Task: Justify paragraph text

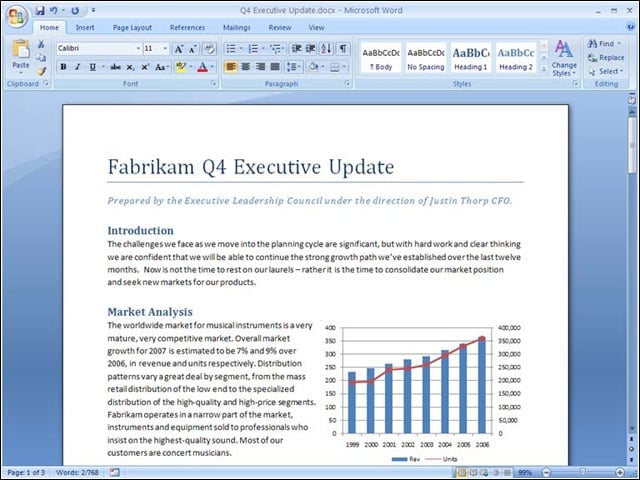Action: click(x=275, y=67)
